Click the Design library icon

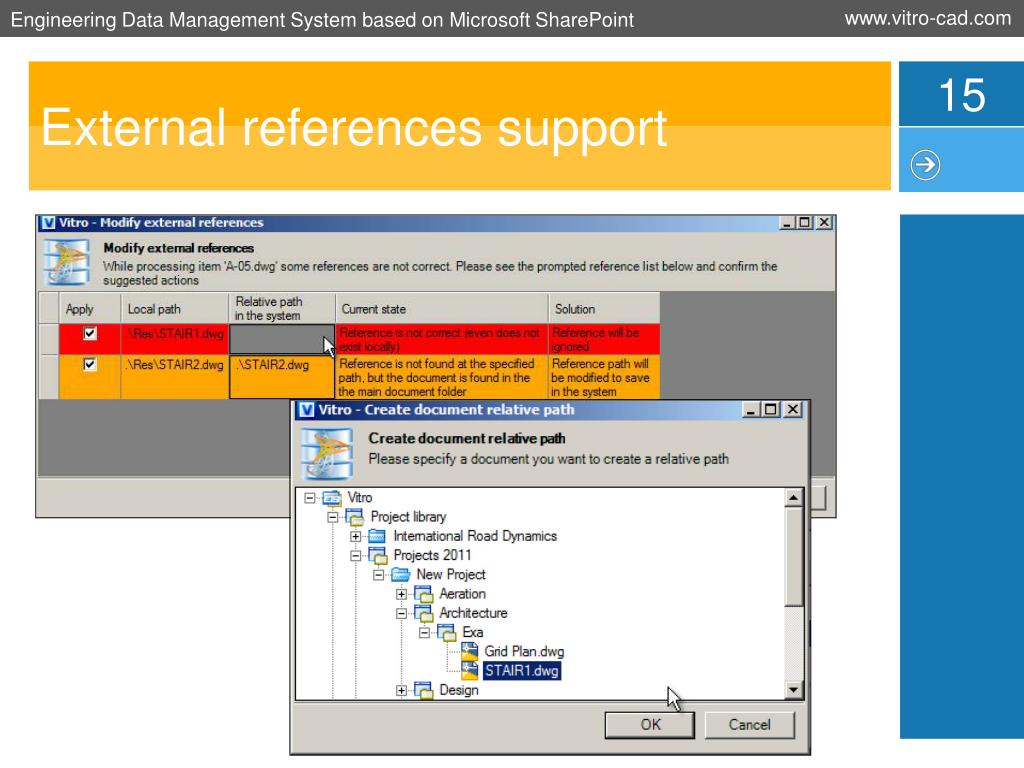424,690
